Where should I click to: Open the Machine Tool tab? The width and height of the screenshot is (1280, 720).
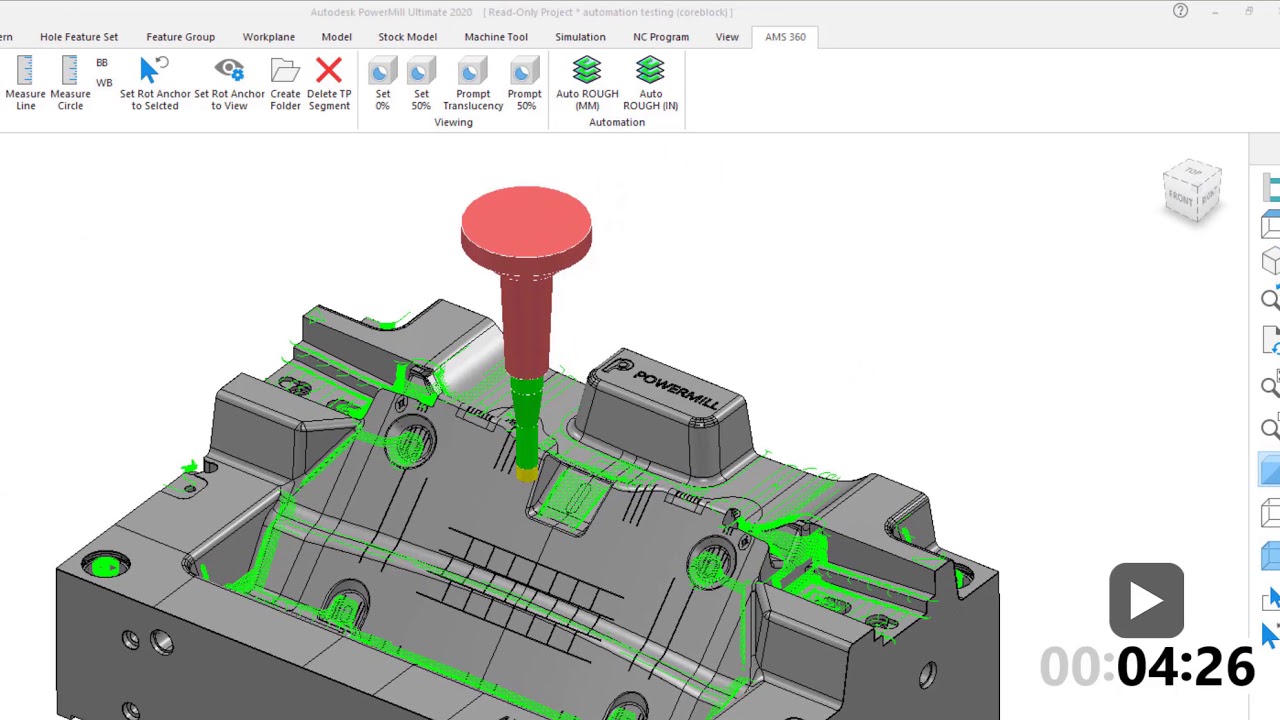coord(496,37)
